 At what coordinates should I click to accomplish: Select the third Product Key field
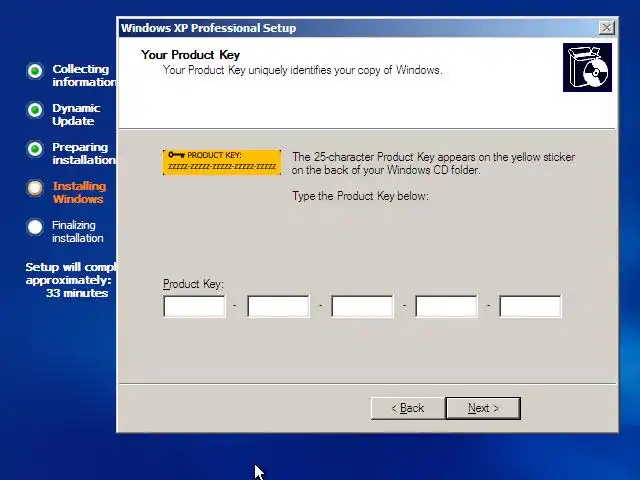click(x=362, y=306)
